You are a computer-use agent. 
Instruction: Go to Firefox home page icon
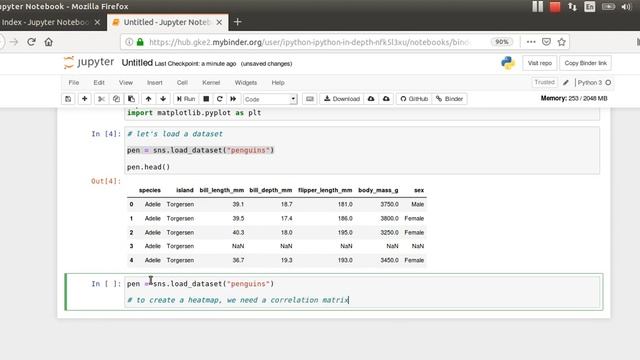49,42
